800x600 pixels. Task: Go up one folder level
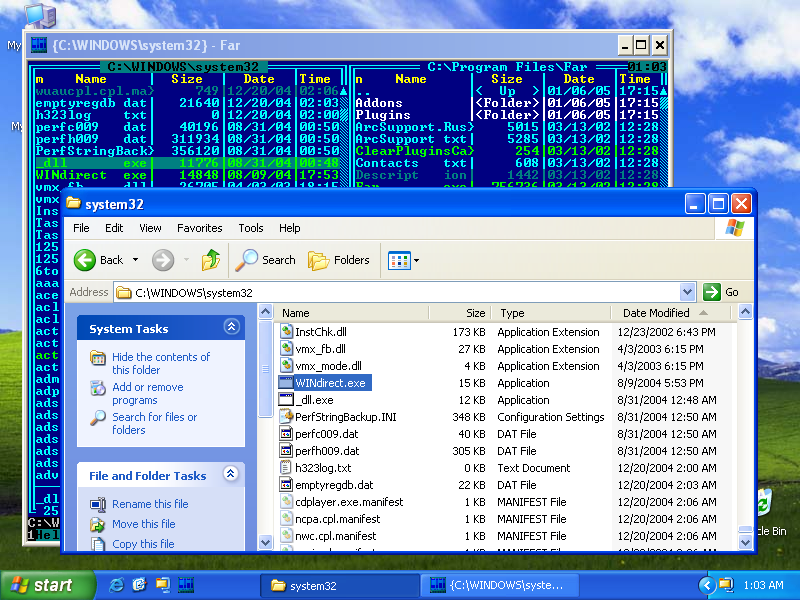(210, 260)
